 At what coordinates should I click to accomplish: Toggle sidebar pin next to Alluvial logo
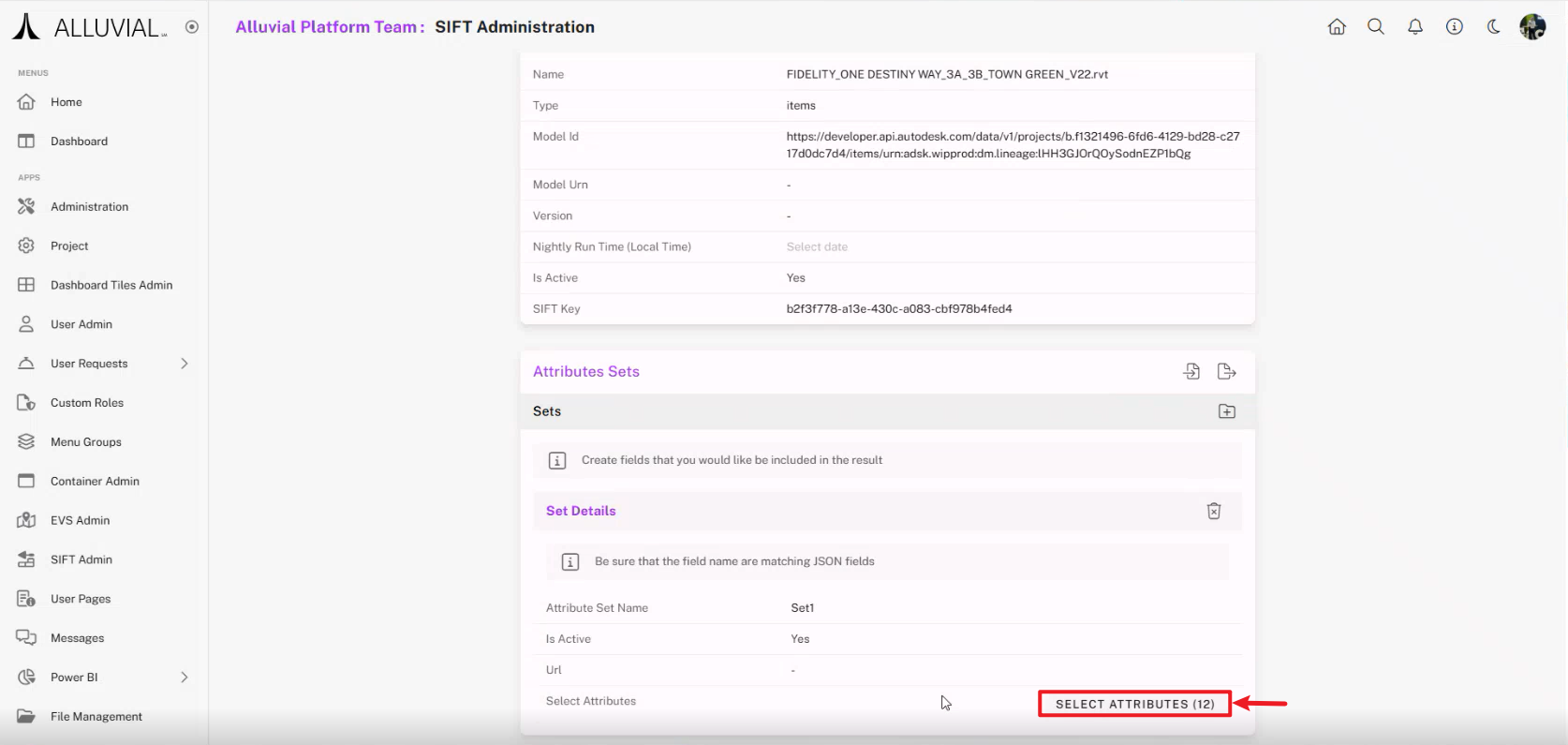point(192,27)
